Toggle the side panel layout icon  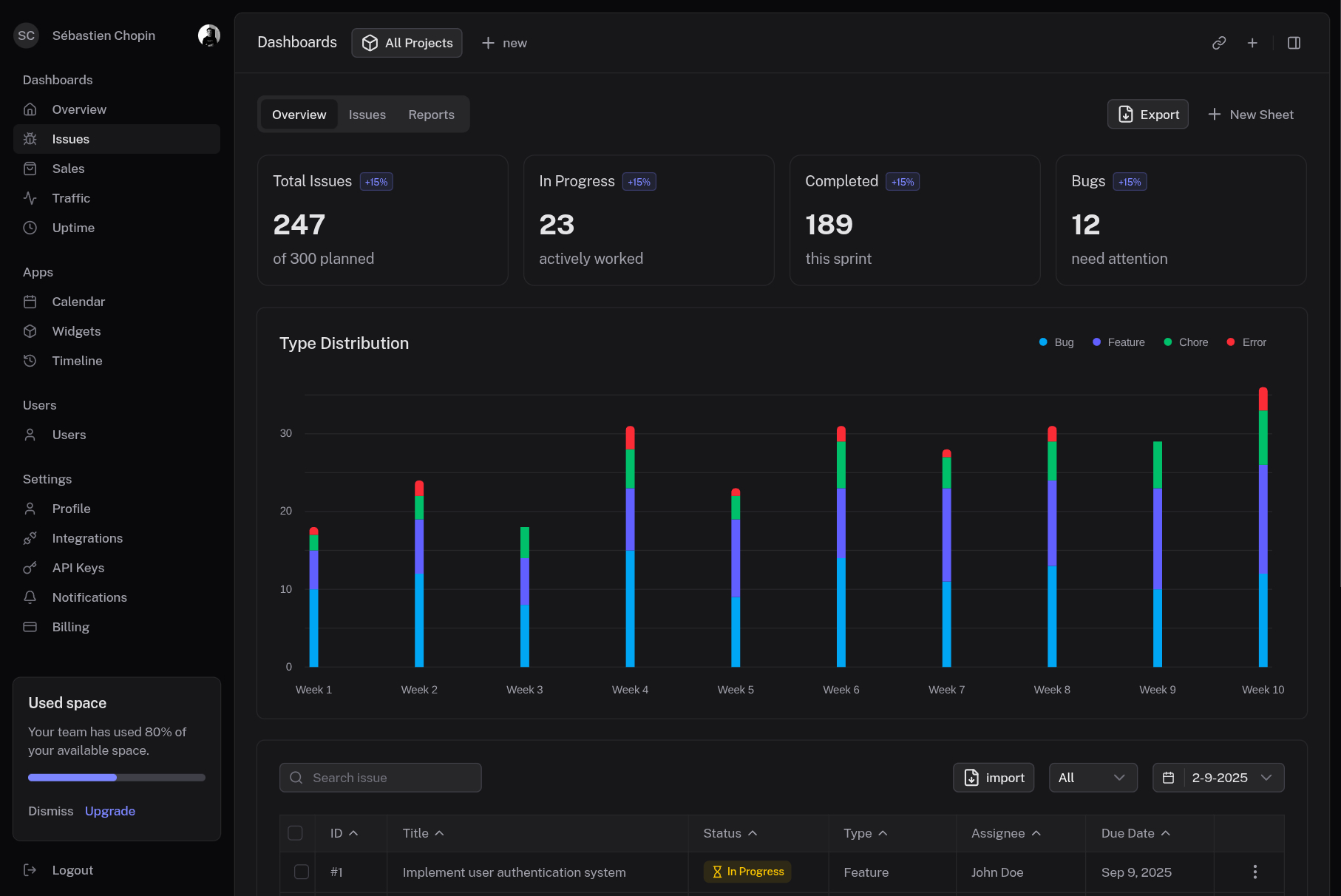1294,43
